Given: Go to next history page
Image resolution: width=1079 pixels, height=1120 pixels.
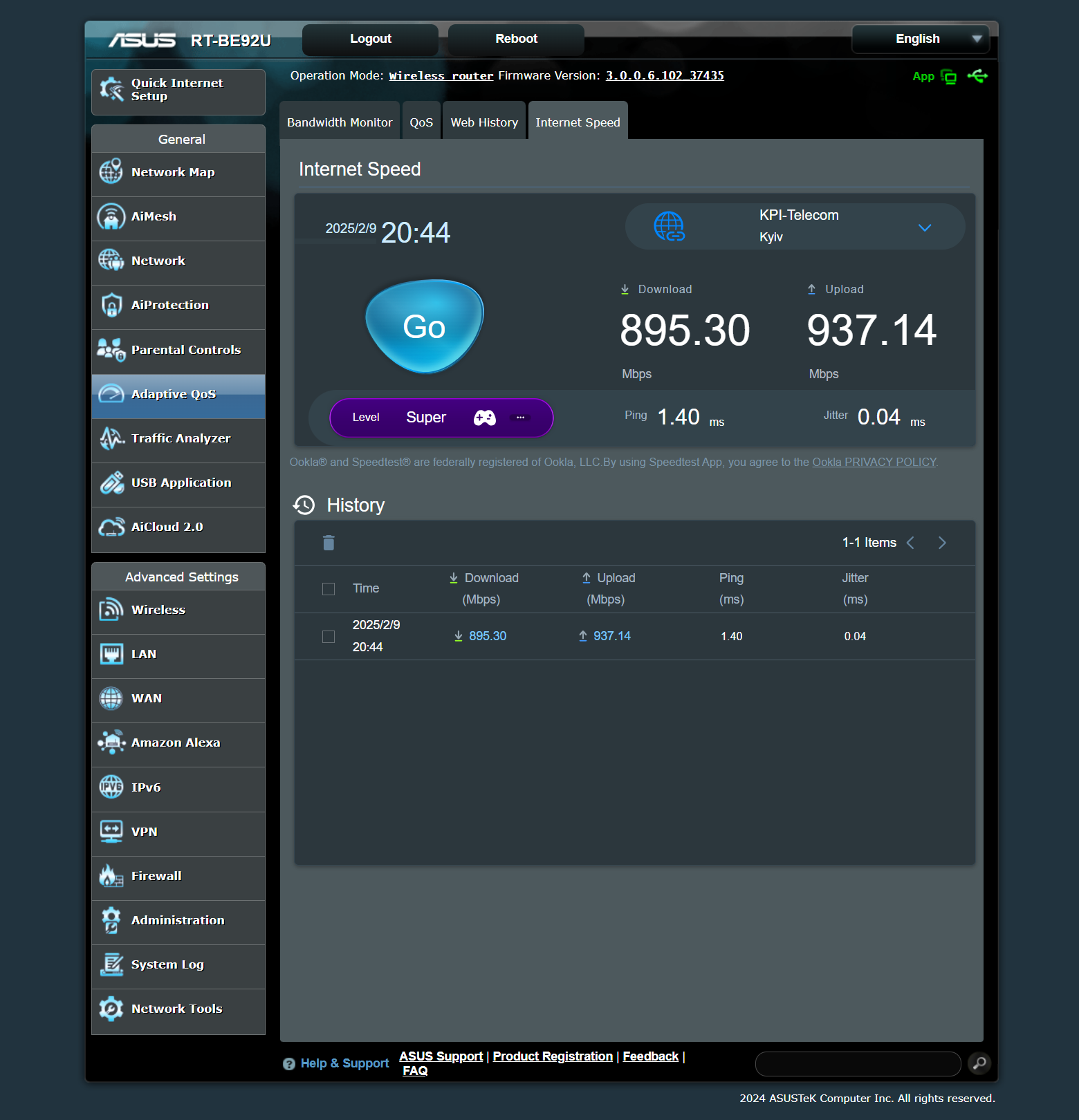Looking at the screenshot, I should 942,543.
